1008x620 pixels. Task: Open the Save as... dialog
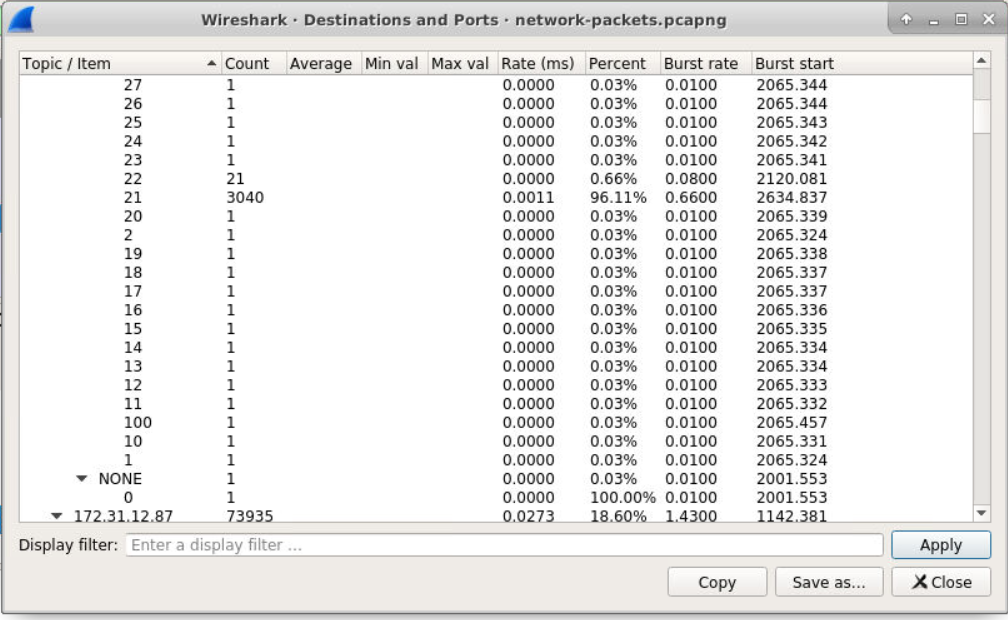829,582
